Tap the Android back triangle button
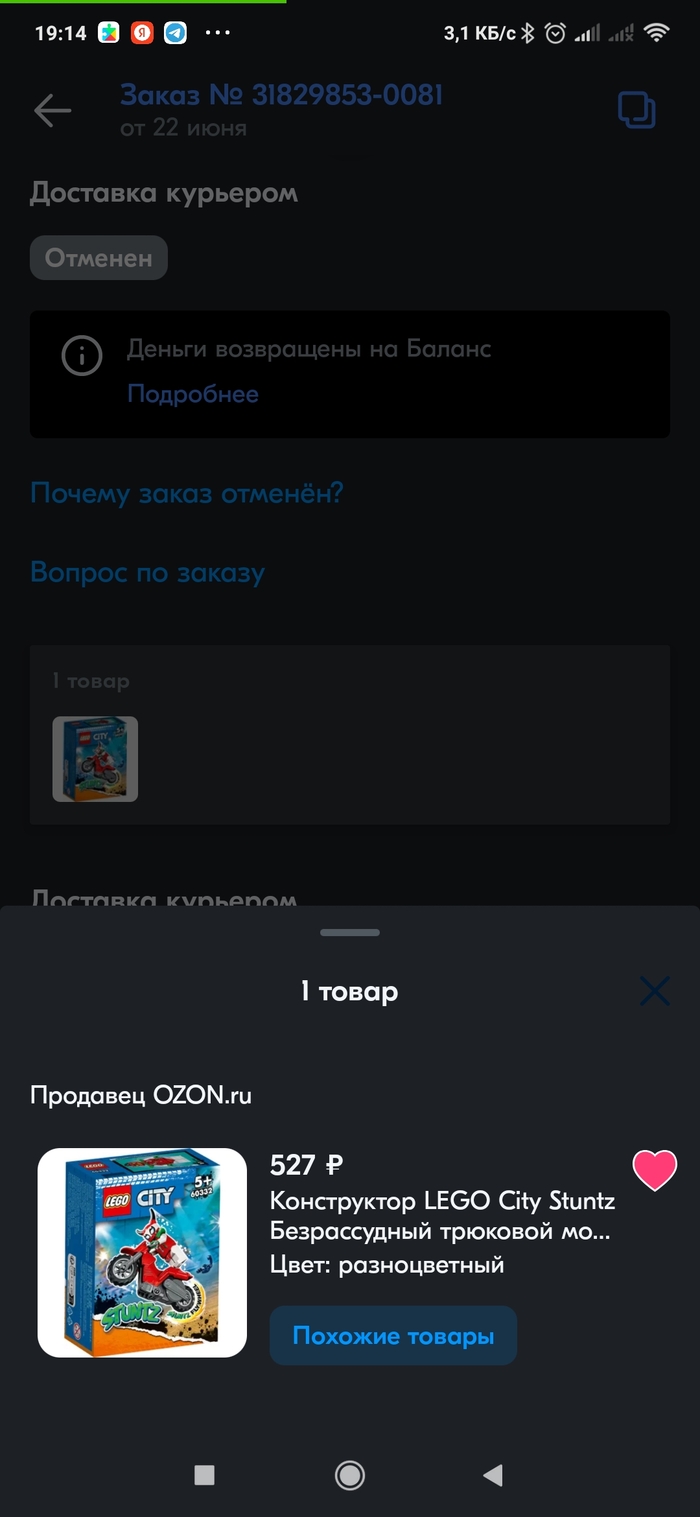This screenshot has height=1517, width=700. (x=492, y=1475)
